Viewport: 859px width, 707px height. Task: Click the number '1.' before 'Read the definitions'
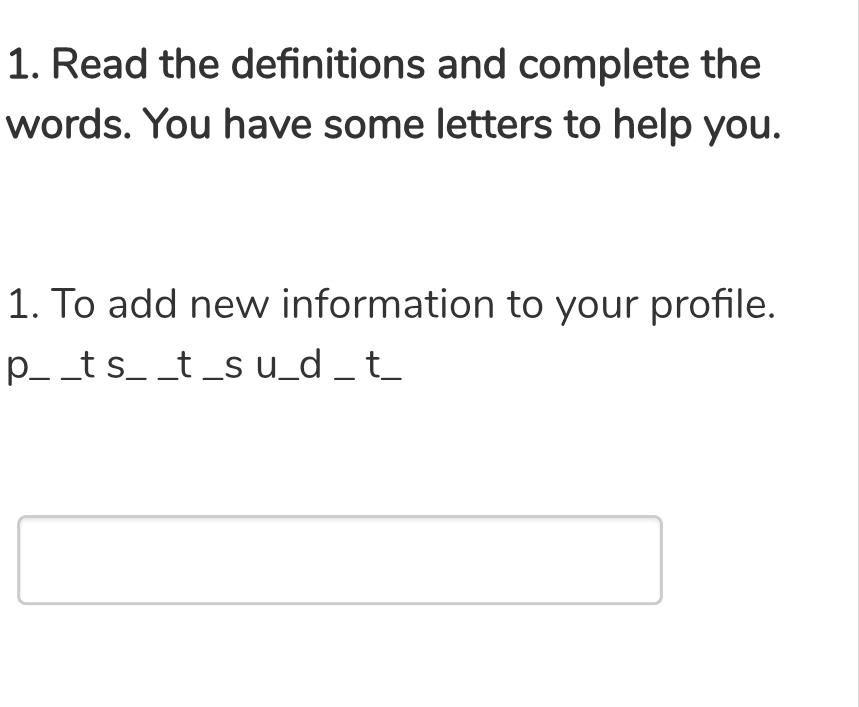(24, 65)
